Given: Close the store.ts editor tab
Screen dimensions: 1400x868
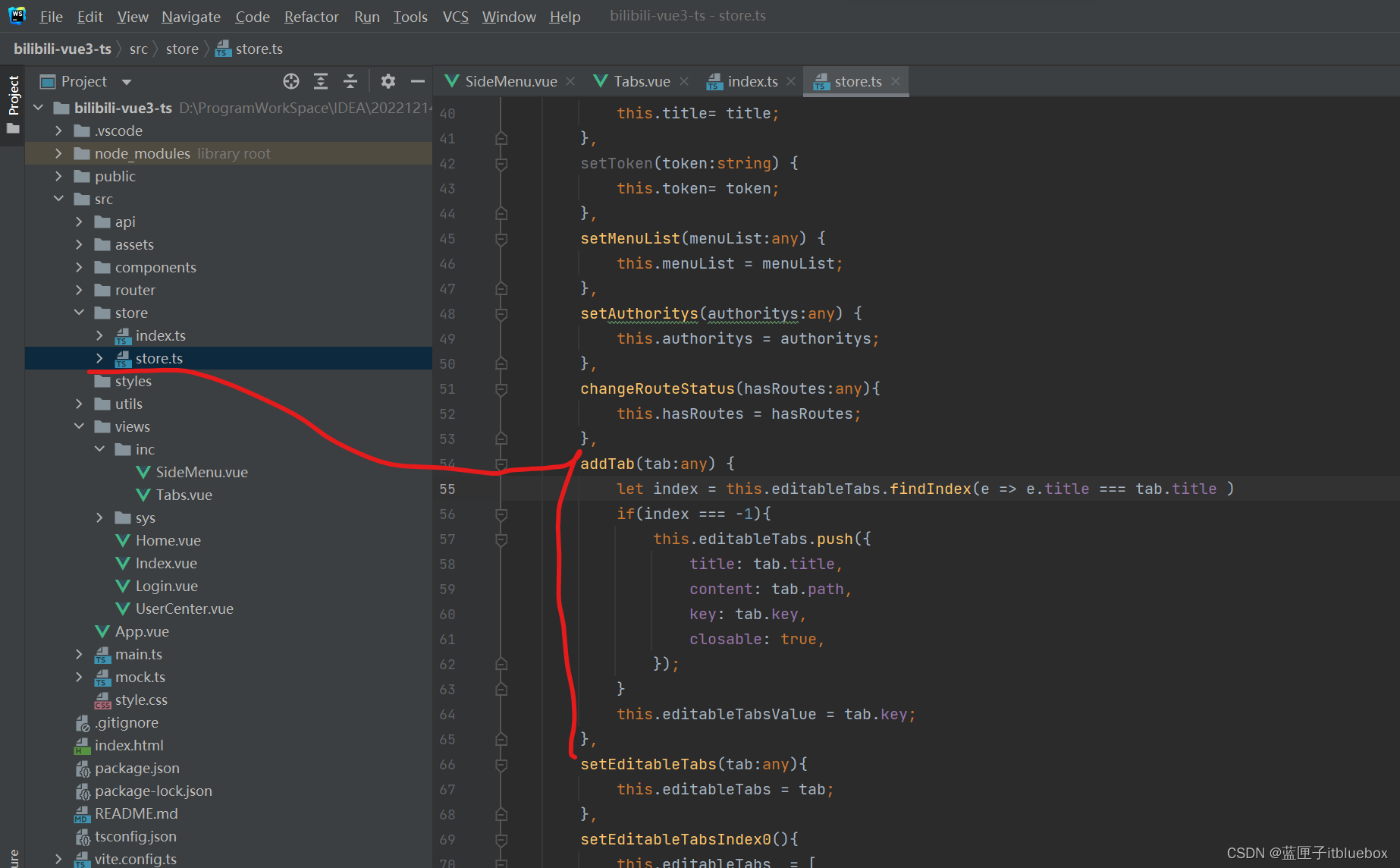Looking at the screenshot, I should click(x=896, y=81).
